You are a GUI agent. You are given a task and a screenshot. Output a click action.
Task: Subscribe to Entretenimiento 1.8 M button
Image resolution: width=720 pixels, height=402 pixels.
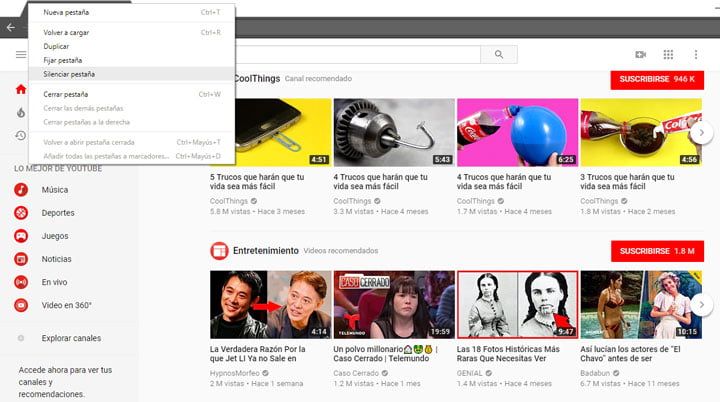[657, 251]
